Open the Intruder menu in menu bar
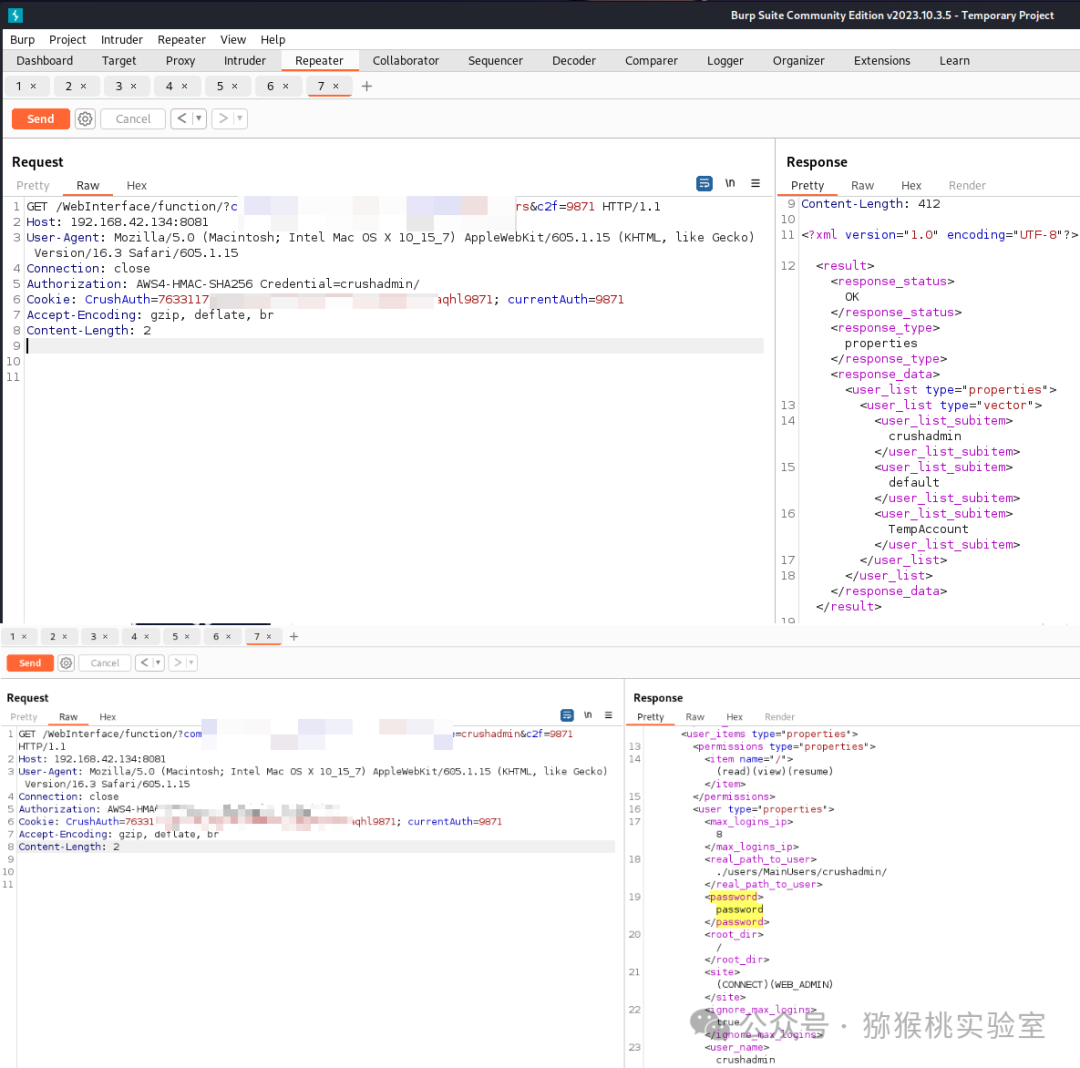This screenshot has width=1080, height=1068. tap(122, 39)
